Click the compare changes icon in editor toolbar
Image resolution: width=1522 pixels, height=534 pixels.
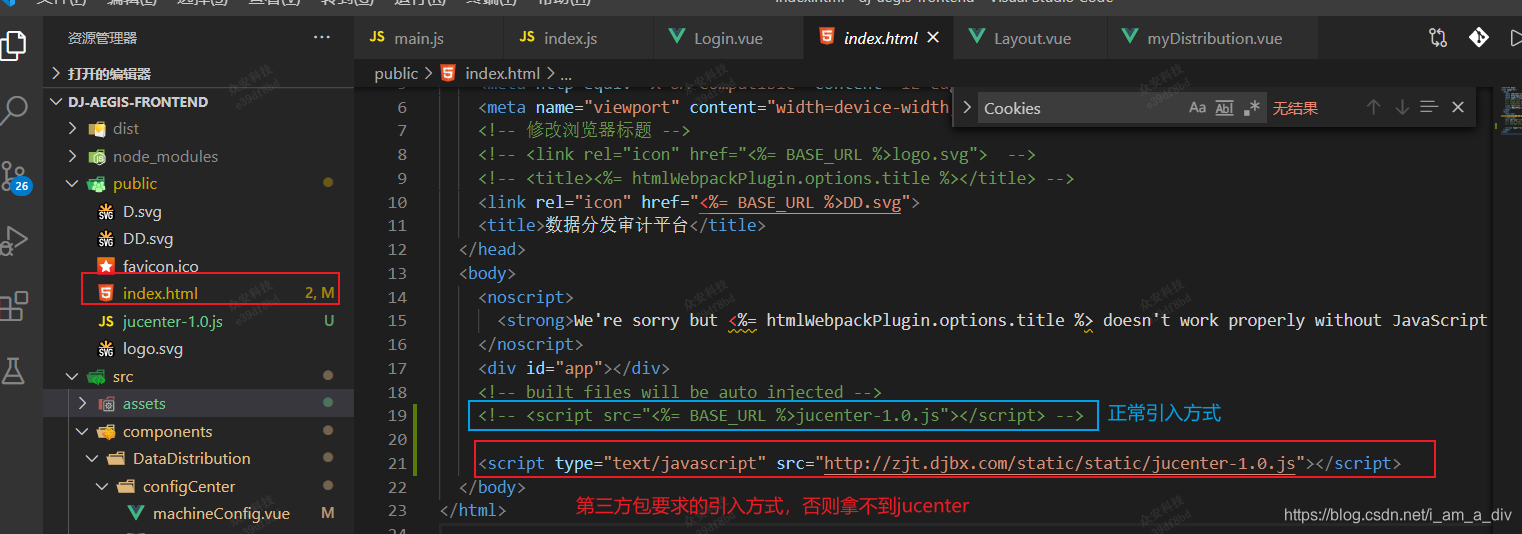point(1438,38)
